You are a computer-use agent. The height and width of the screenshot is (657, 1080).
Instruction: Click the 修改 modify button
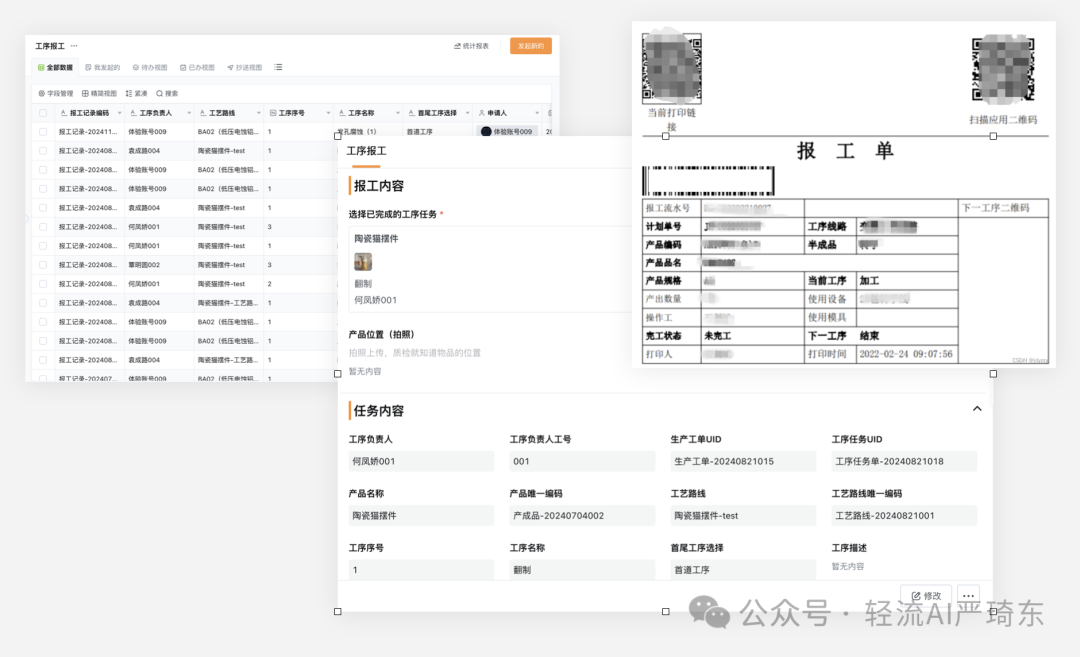click(x=924, y=594)
